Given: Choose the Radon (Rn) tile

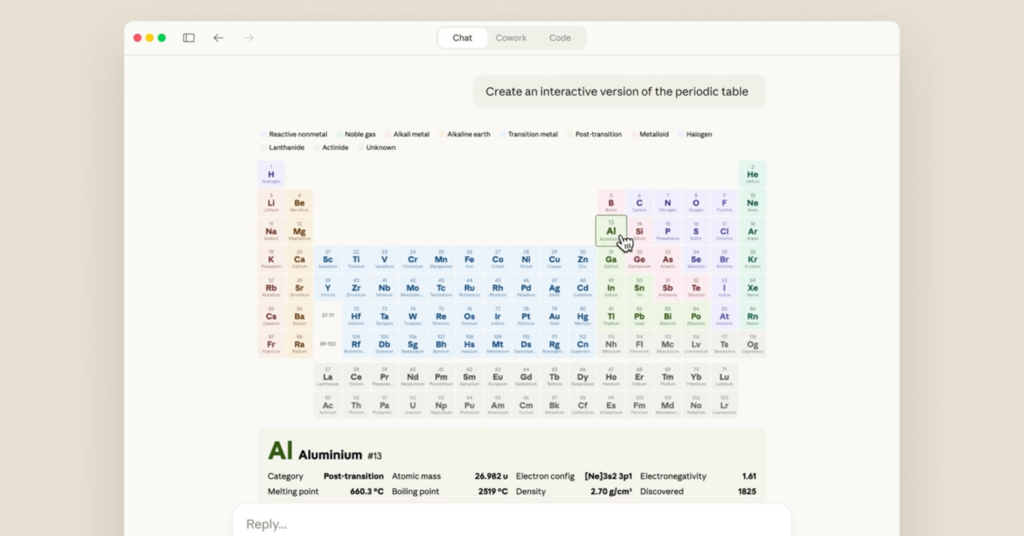Looking at the screenshot, I should click(x=752, y=316).
